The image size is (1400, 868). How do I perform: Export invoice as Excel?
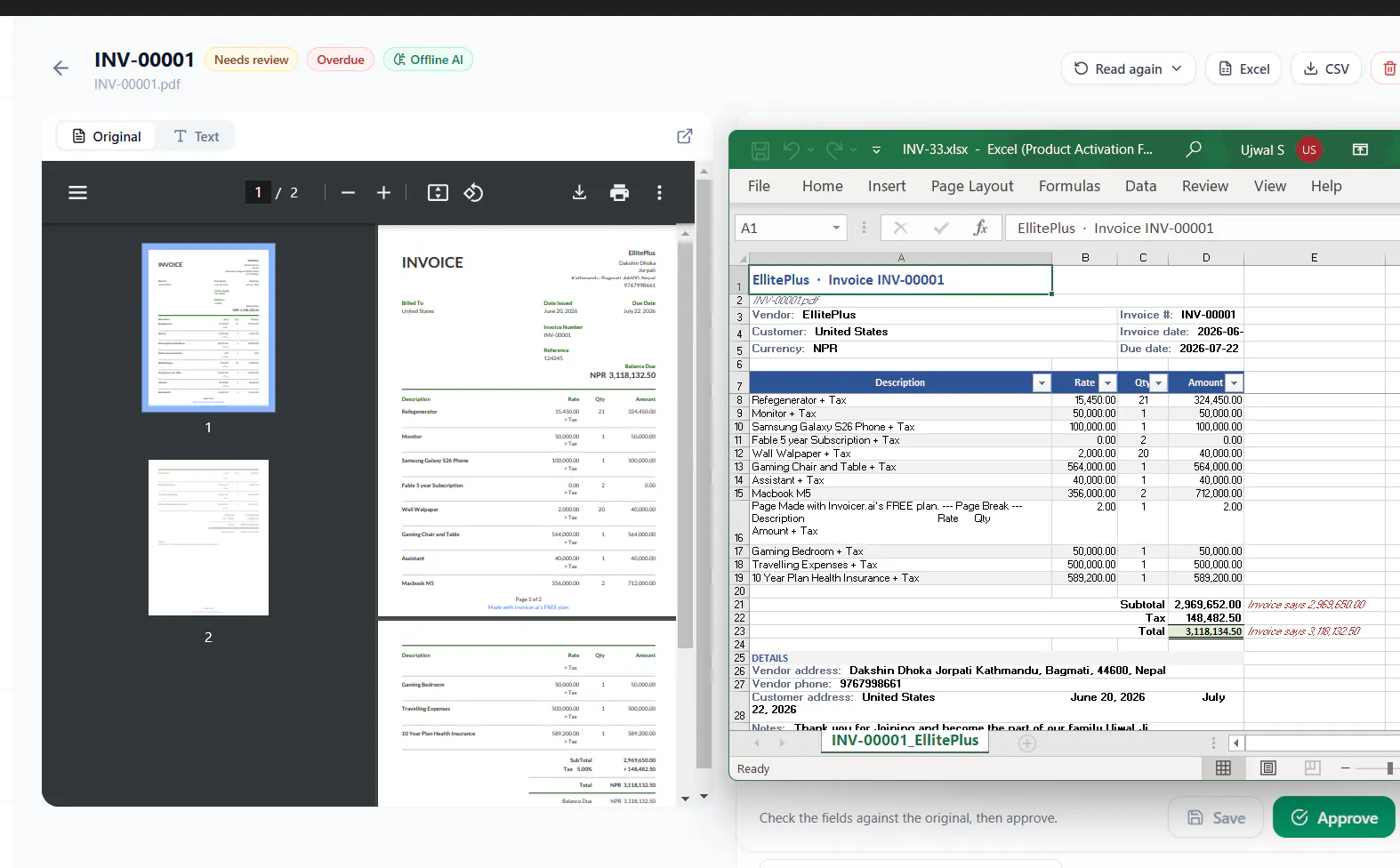pos(1243,68)
